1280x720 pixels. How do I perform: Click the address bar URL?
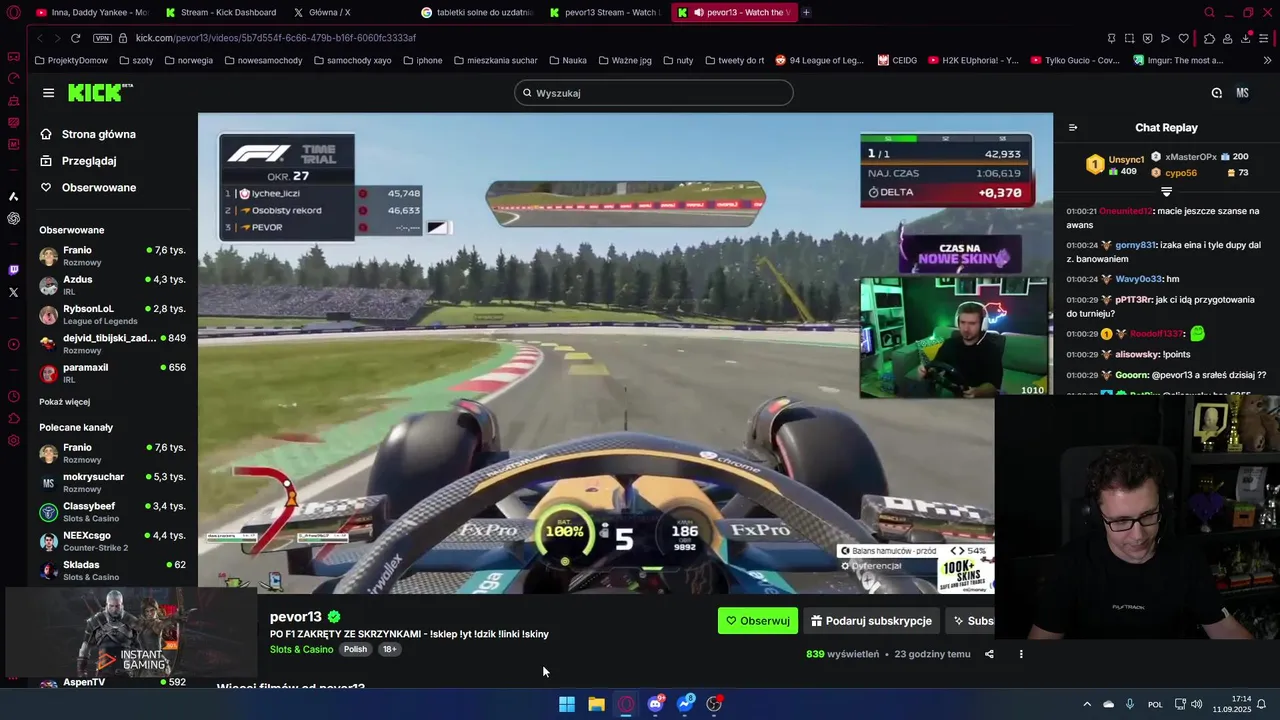(276, 38)
